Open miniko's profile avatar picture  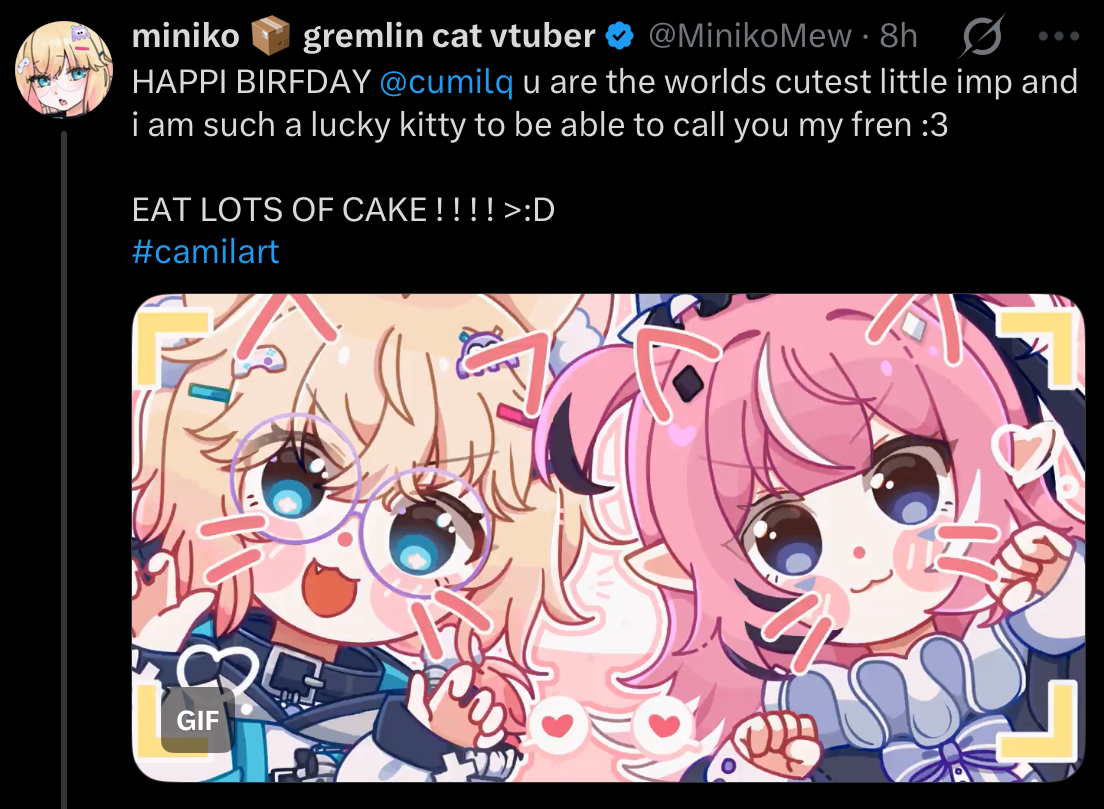pyautogui.click(x=64, y=68)
